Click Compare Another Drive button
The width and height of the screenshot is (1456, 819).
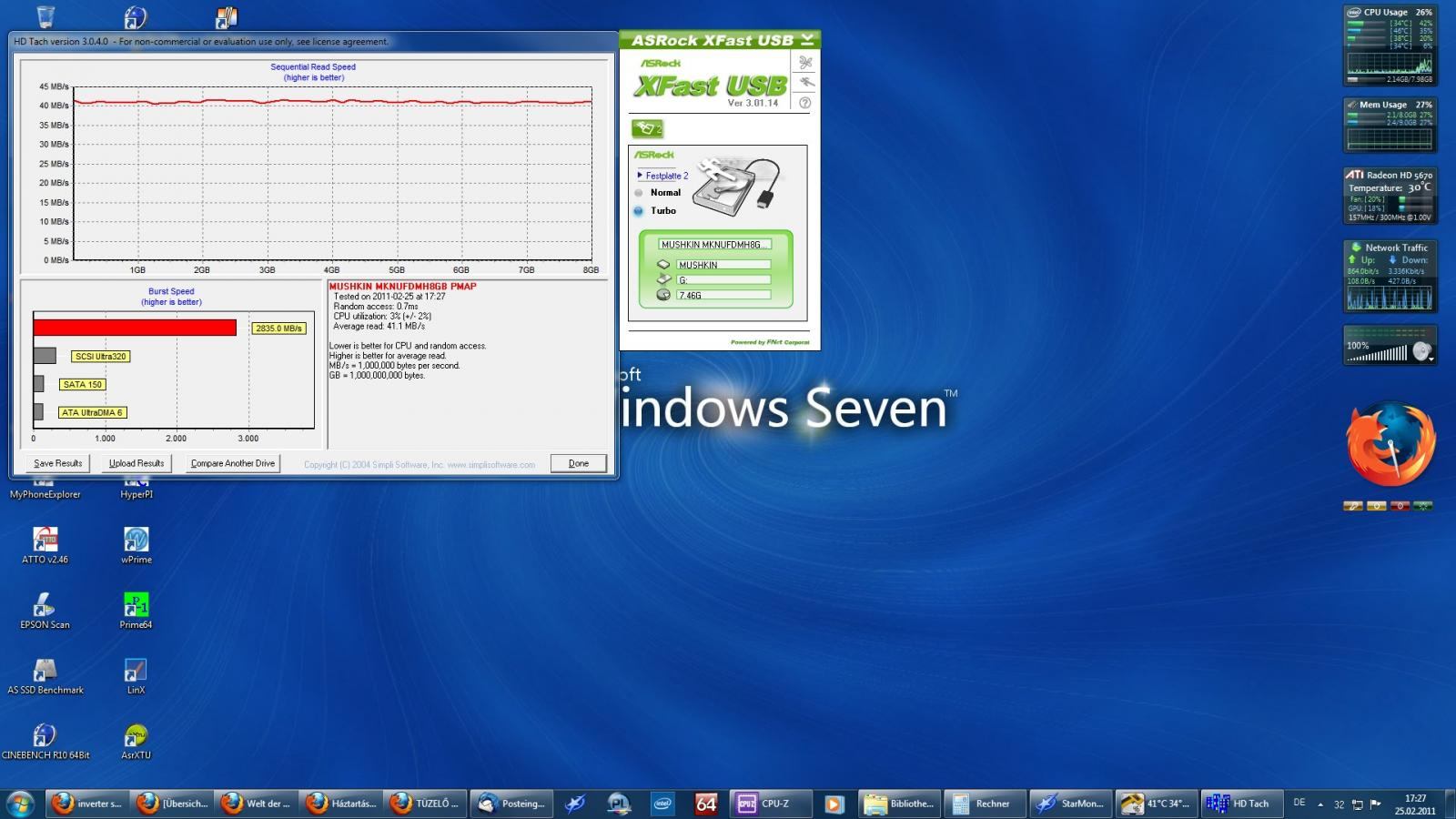(233, 463)
